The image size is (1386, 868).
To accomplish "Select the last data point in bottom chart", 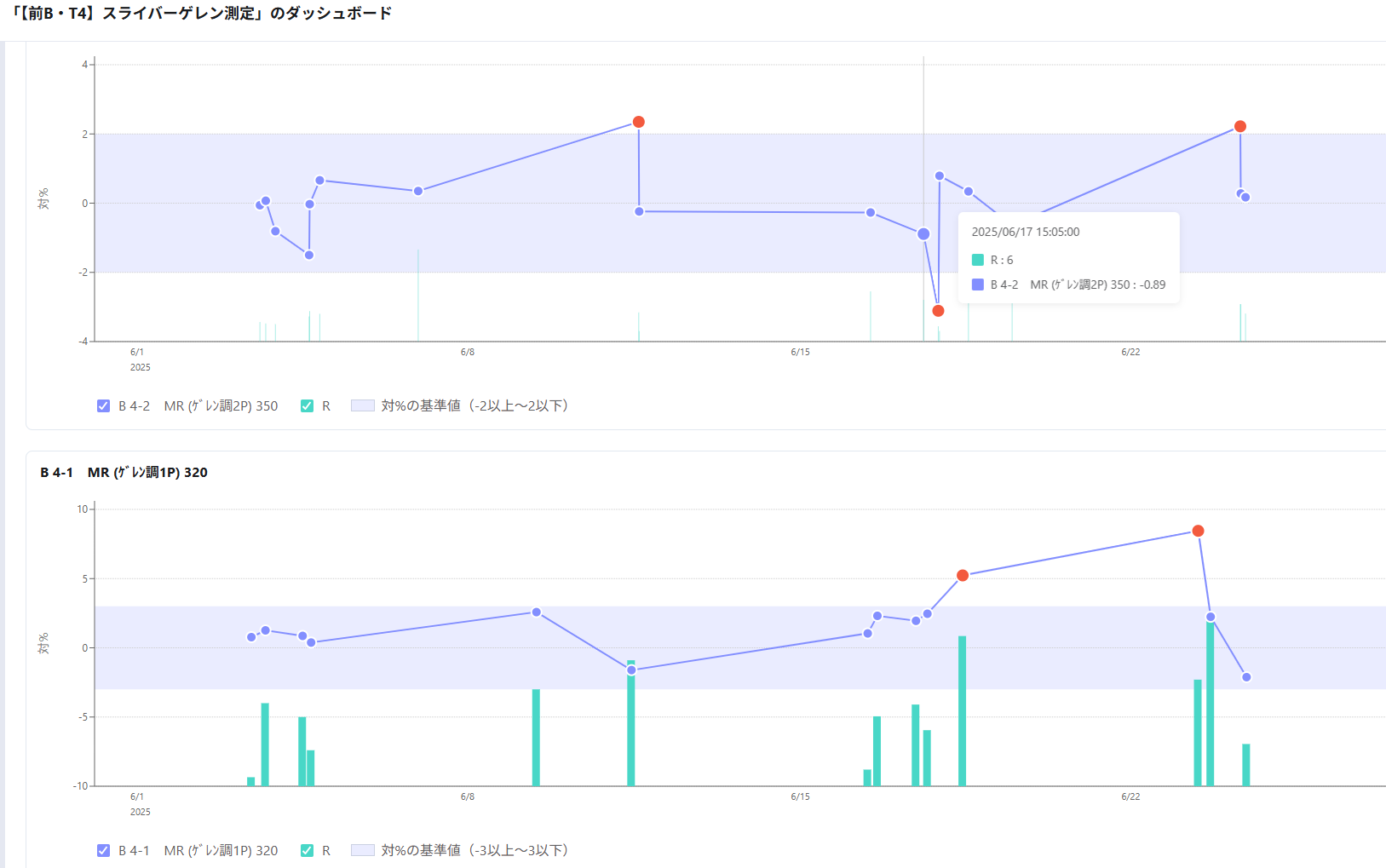I will click(1246, 678).
